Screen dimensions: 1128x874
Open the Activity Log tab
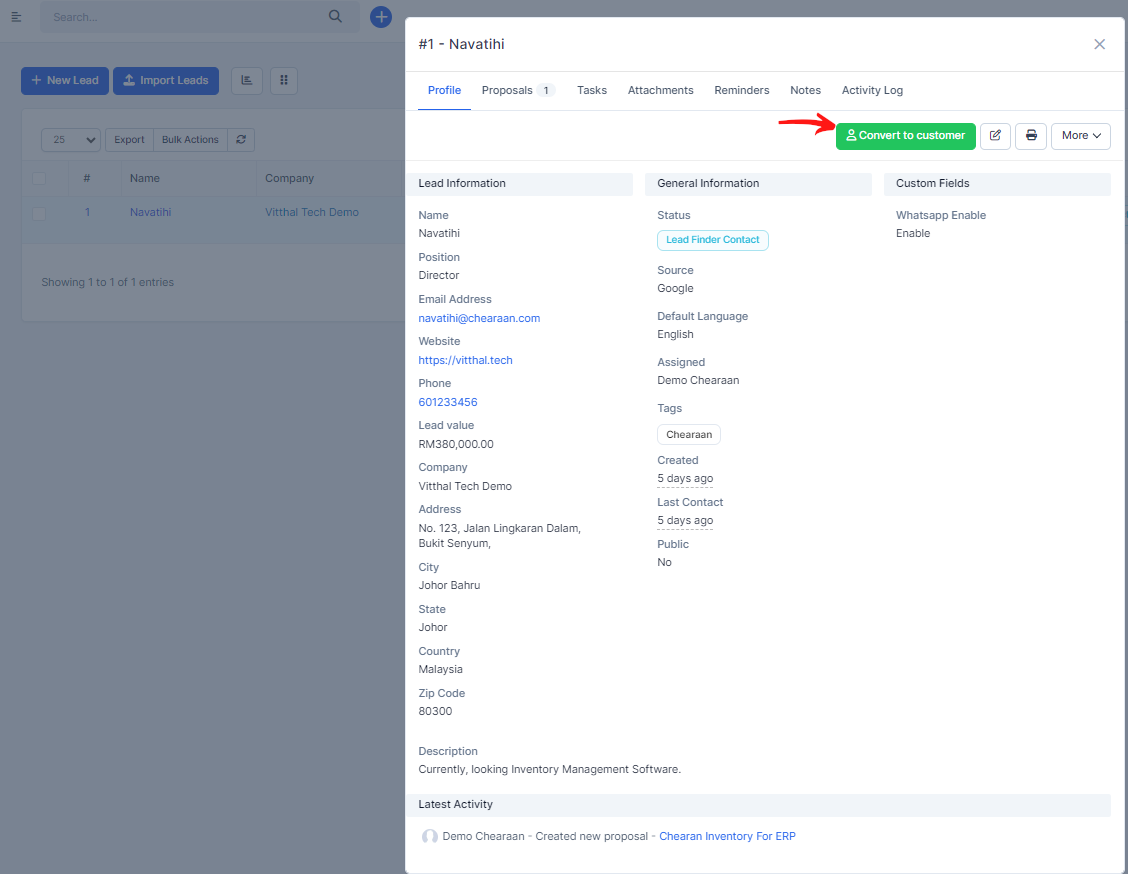tap(872, 90)
